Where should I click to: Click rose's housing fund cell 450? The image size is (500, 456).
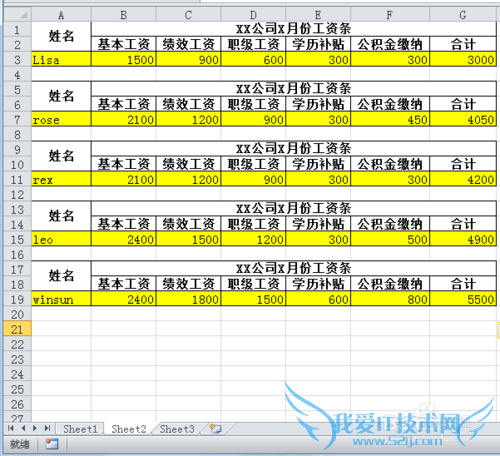(390, 120)
